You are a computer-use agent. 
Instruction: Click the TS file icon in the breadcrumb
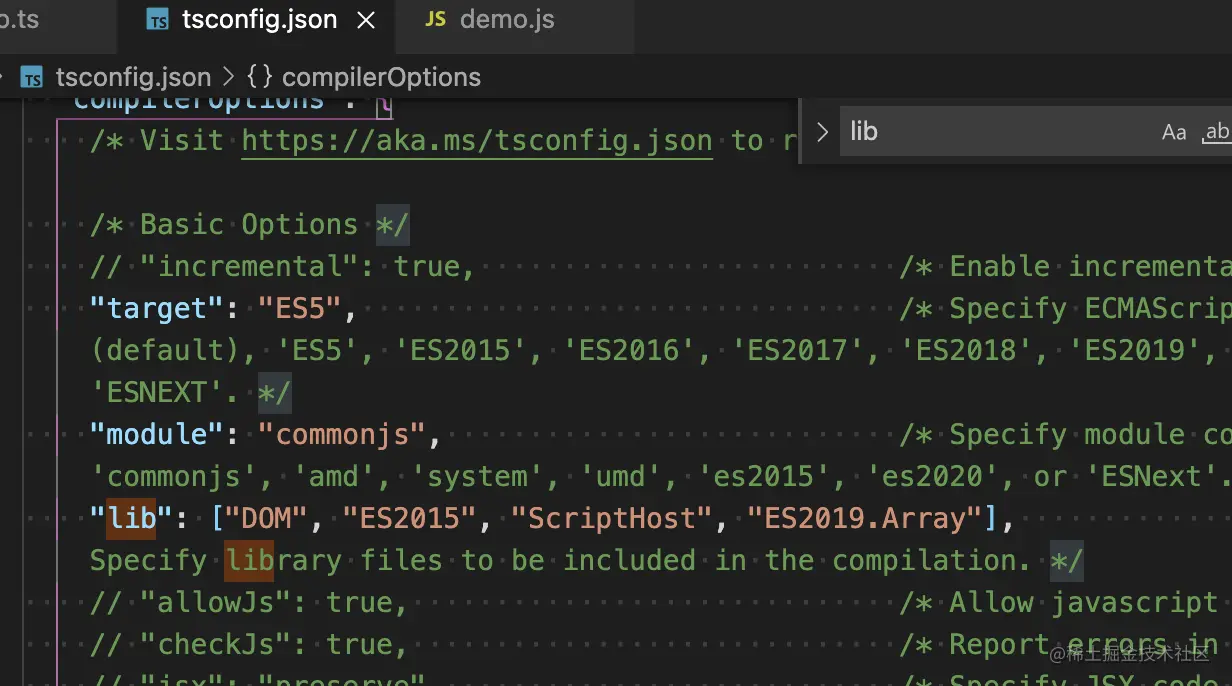coord(32,77)
